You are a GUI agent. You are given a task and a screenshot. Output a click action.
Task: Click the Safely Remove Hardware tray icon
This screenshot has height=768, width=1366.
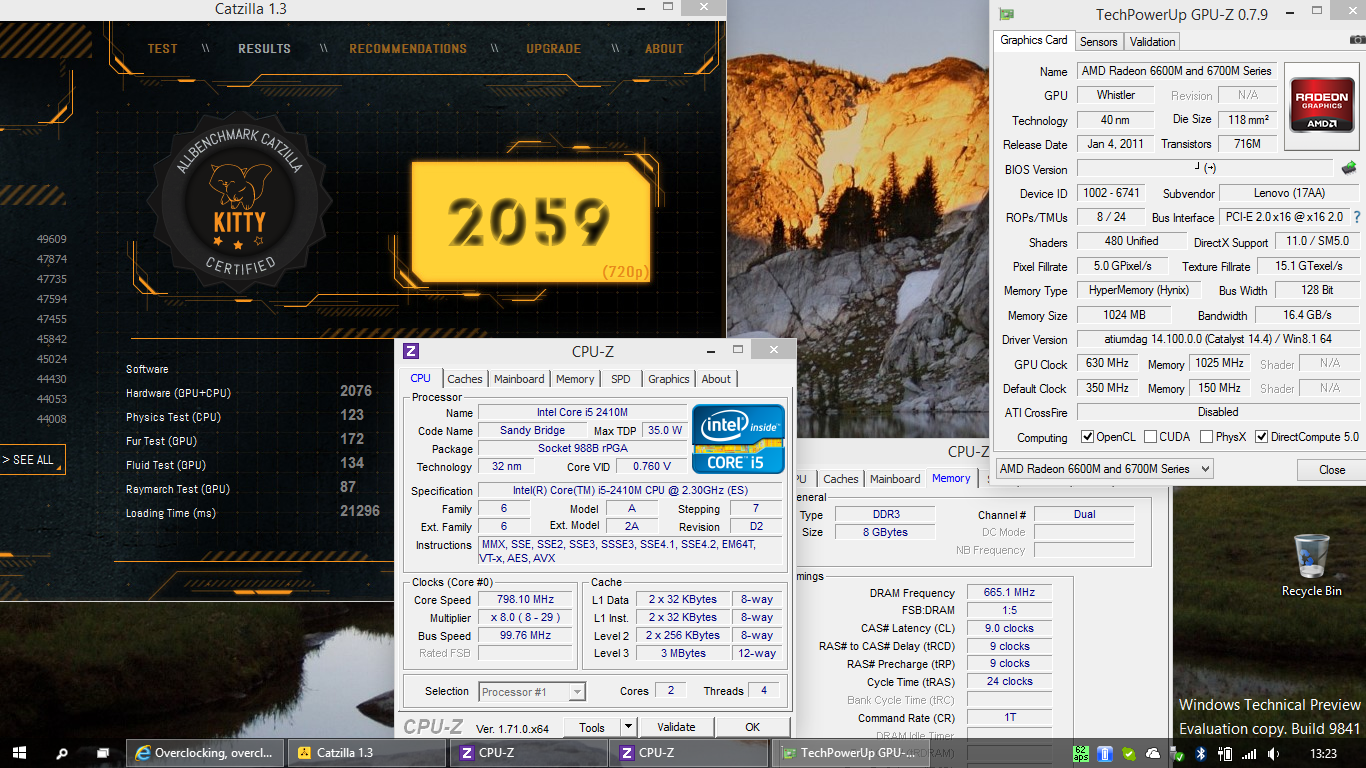(1178, 753)
